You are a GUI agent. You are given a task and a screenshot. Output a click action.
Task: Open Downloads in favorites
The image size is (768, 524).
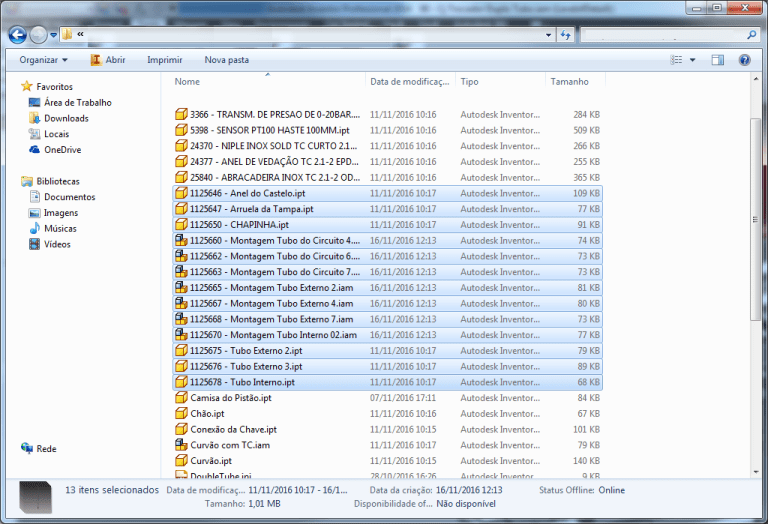coord(66,119)
